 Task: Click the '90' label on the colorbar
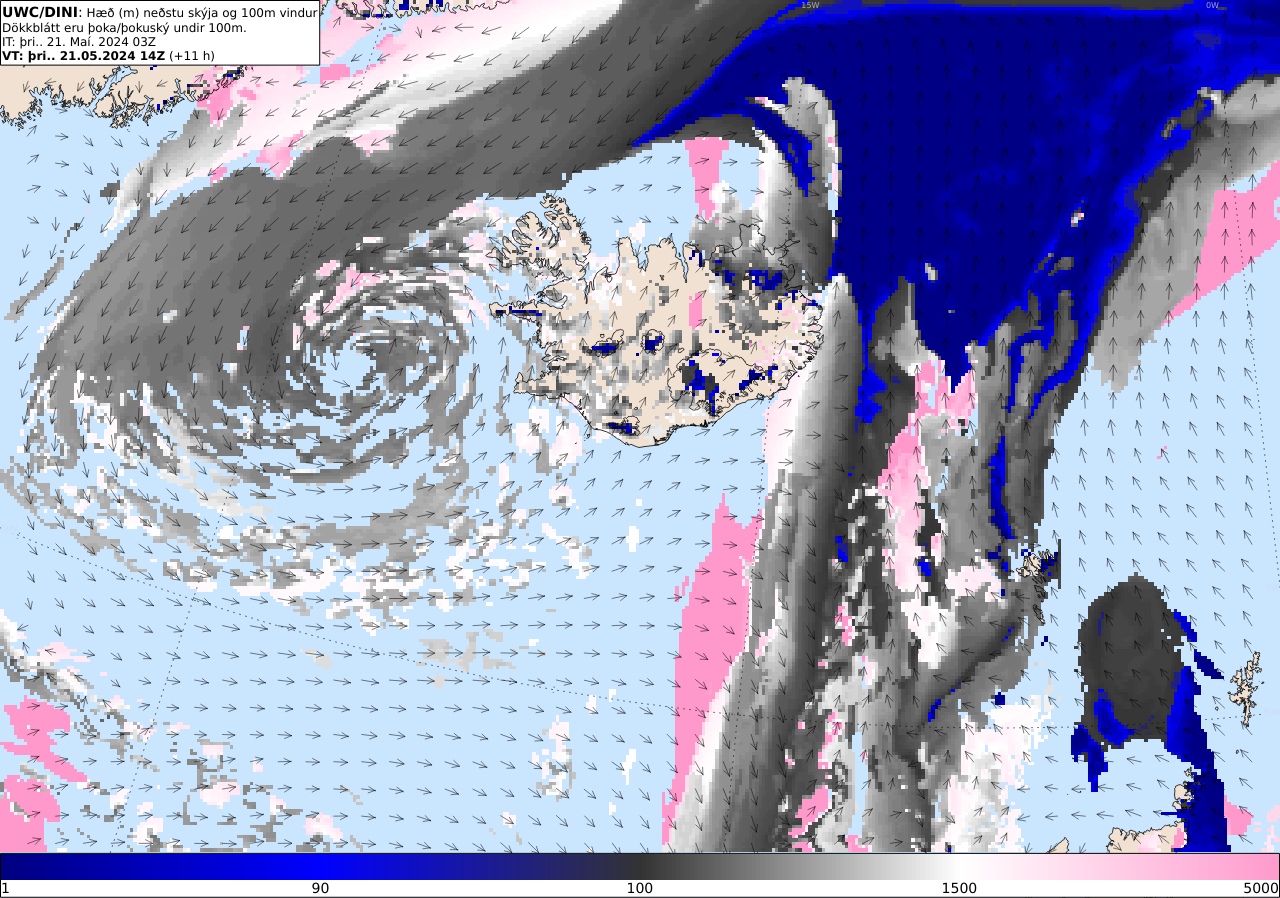click(320, 888)
